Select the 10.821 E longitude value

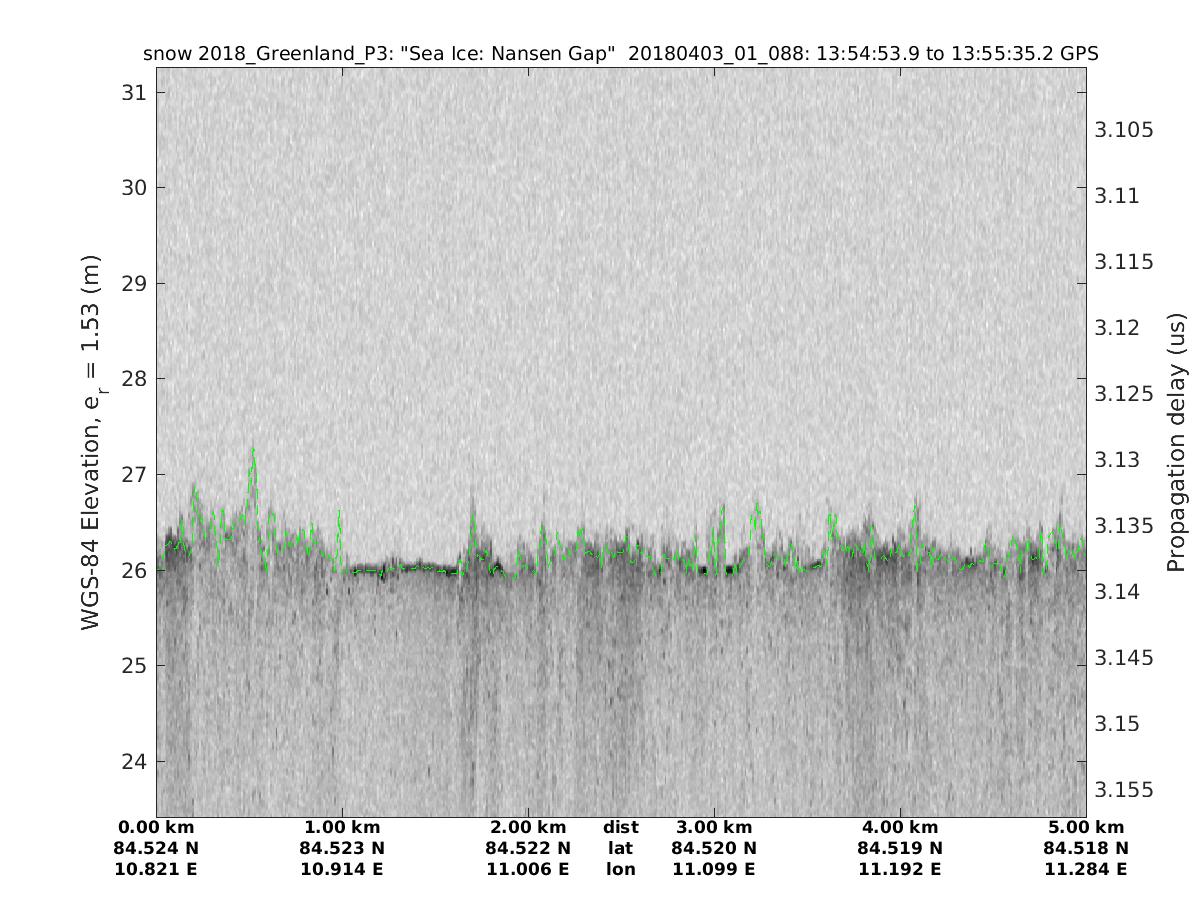(156, 870)
